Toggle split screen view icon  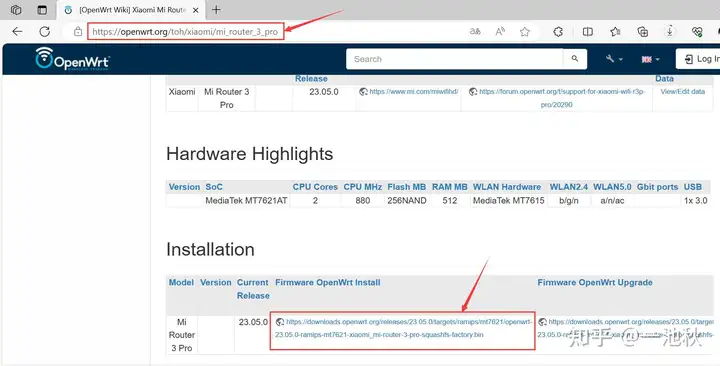pos(587,32)
